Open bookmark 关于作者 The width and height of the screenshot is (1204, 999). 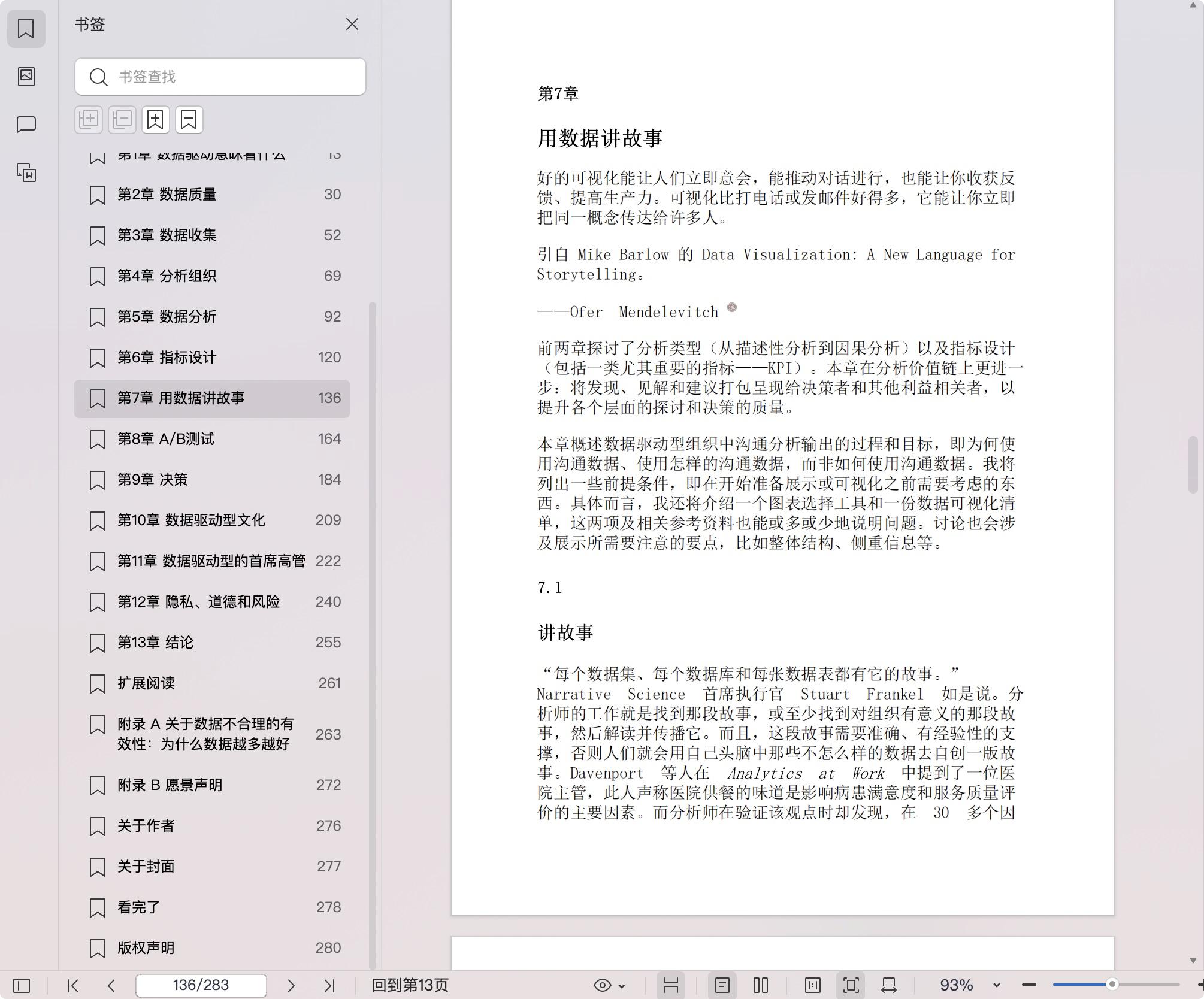[212, 826]
